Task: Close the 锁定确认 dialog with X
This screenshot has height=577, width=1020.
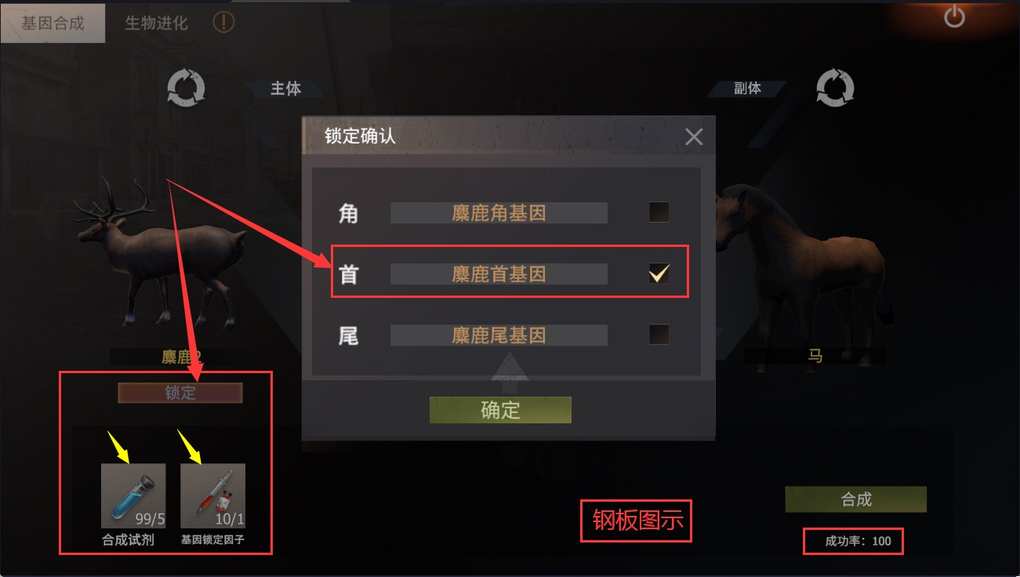Action: pos(693,137)
